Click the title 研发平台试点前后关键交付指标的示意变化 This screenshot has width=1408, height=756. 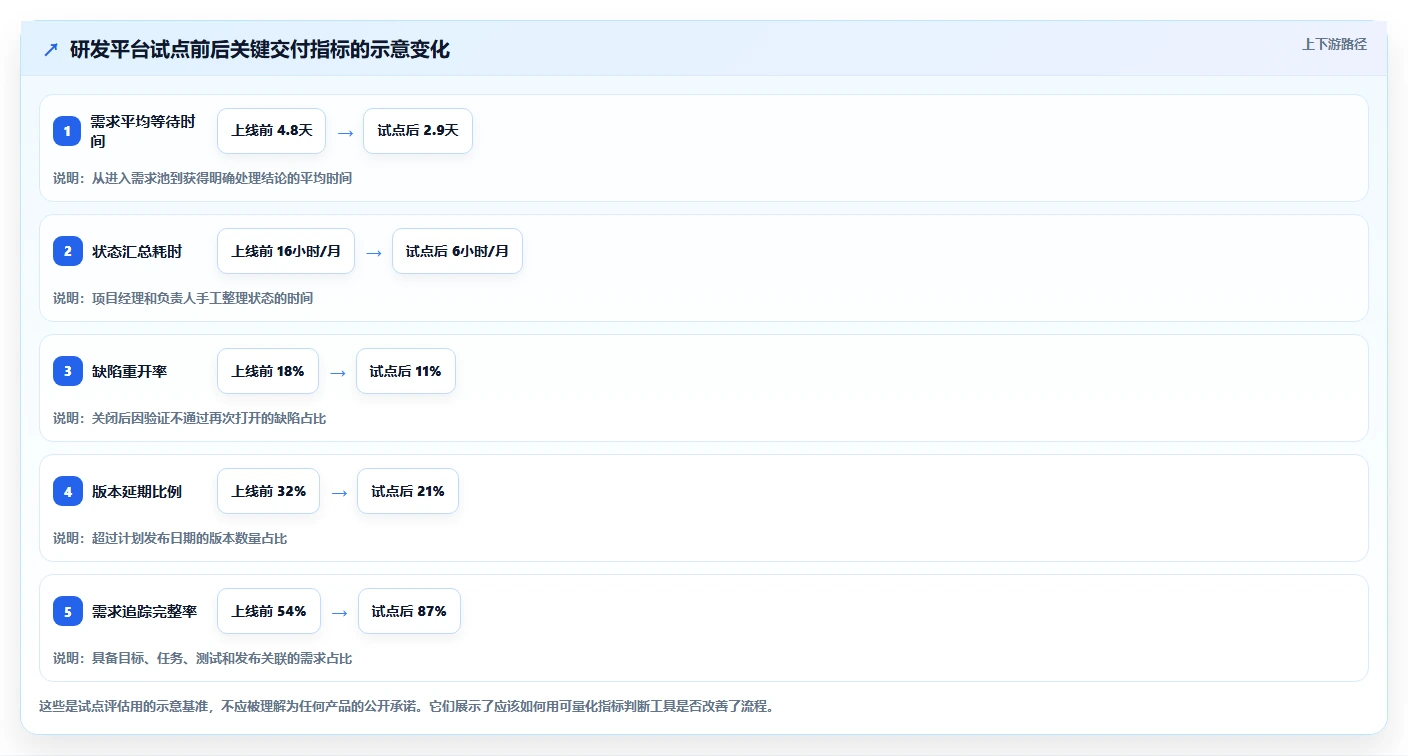point(260,50)
